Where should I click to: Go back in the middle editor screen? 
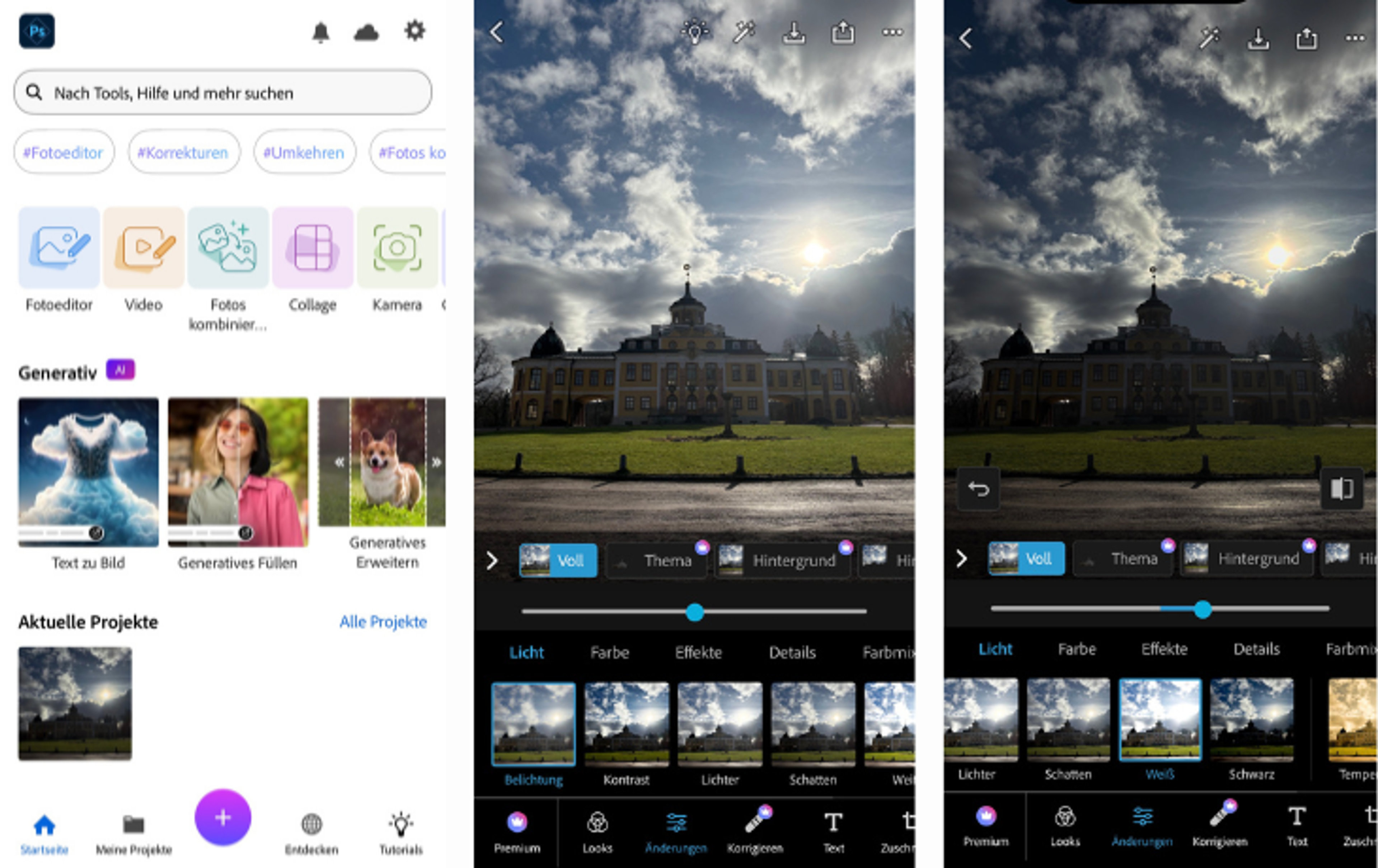(x=497, y=32)
